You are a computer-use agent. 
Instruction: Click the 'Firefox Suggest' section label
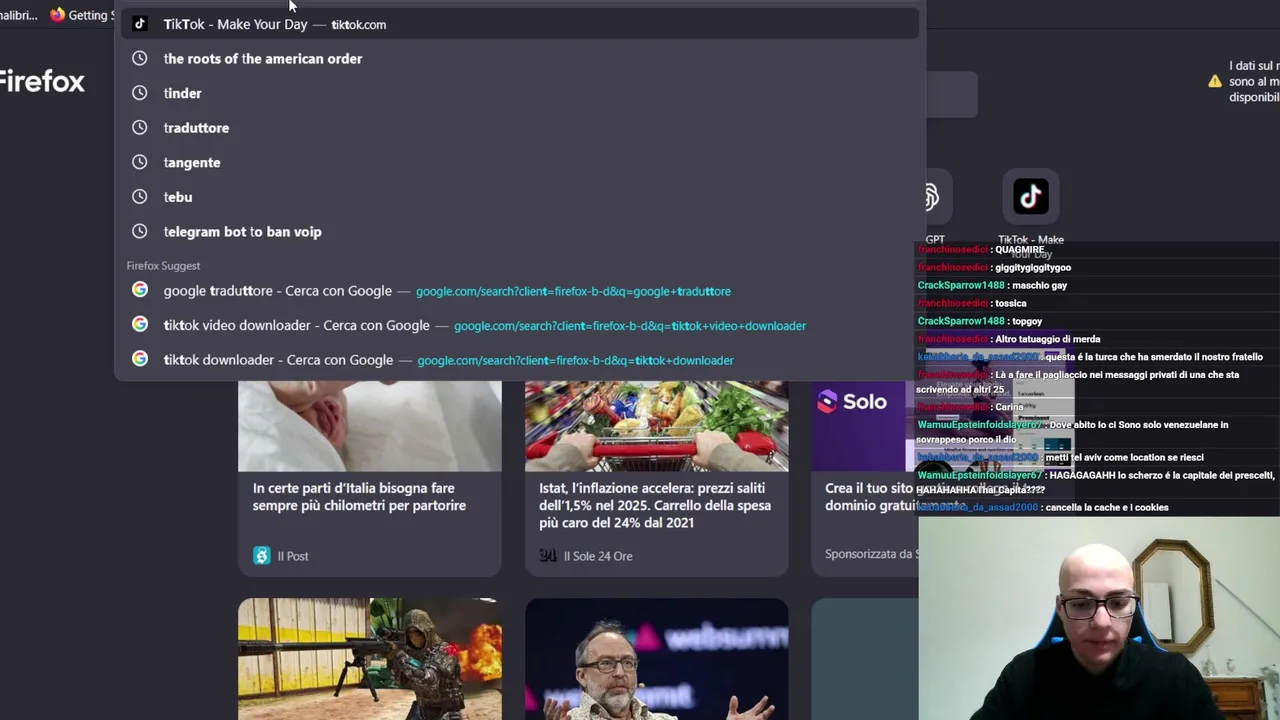163,266
